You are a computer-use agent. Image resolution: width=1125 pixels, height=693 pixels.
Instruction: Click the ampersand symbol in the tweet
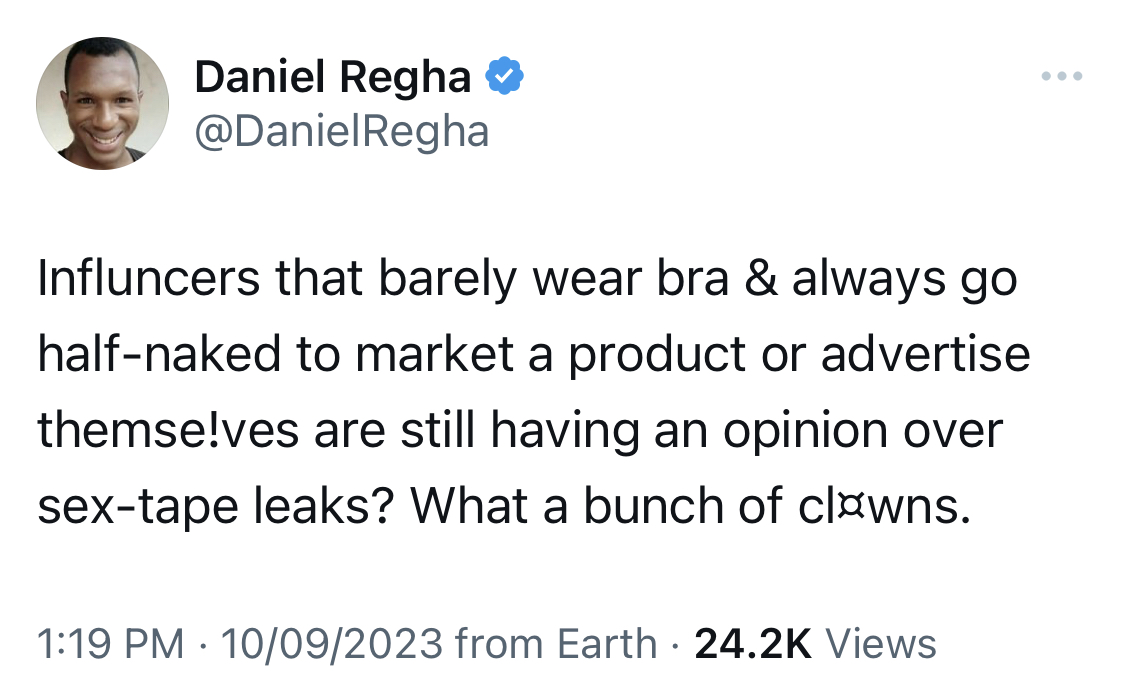[761, 278]
